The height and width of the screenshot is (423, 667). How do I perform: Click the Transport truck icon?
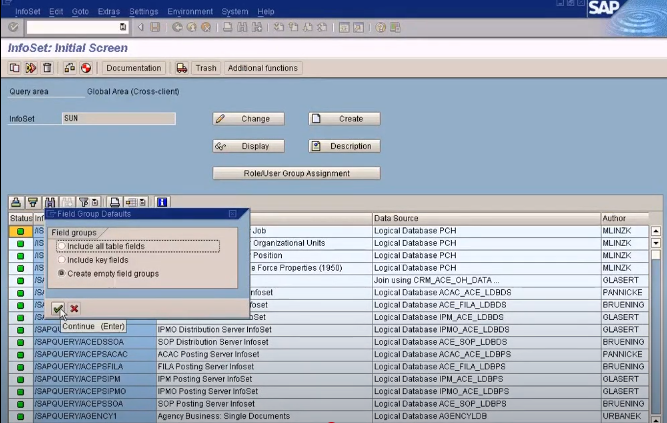click(x=182, y=68)
